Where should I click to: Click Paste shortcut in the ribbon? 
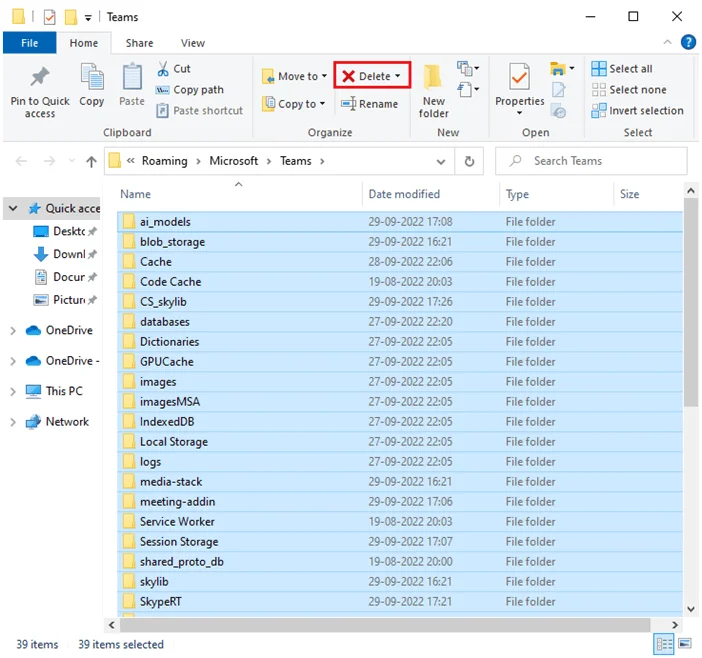point(200,111)
